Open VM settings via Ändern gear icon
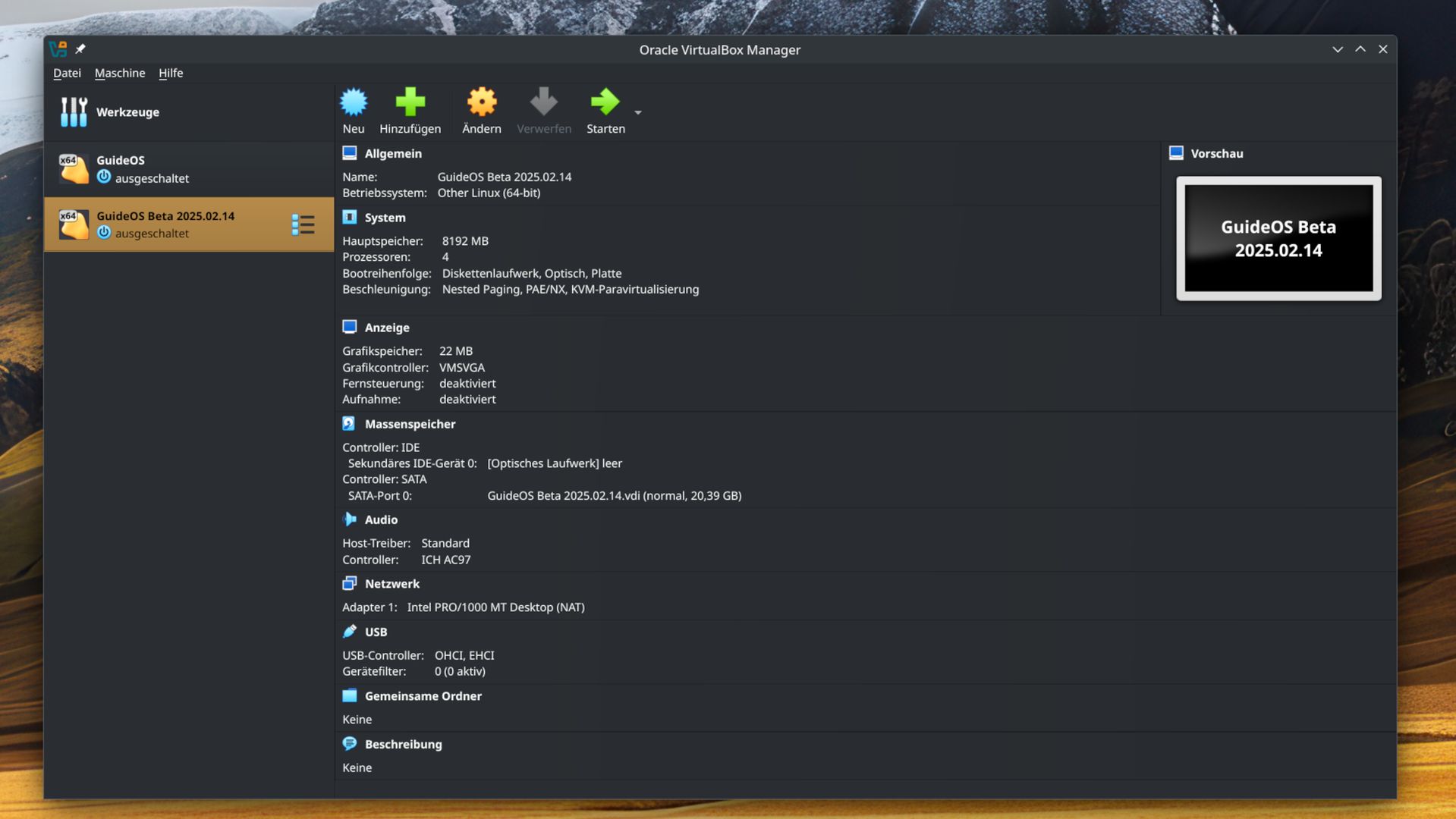The height and width of the screenshot is (819, 1456). point(482,102)
